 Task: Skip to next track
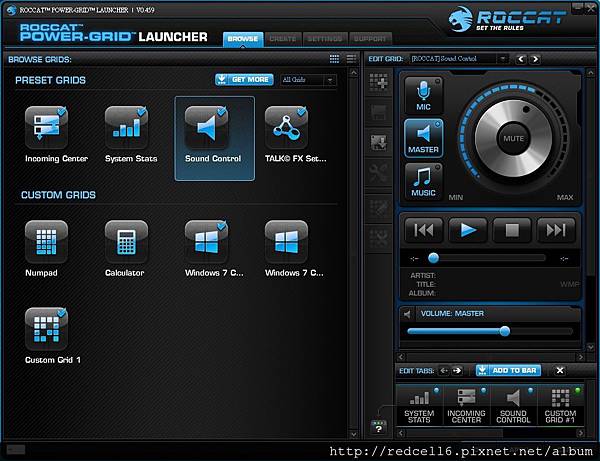pyautogui.click(x=556, y=230)
